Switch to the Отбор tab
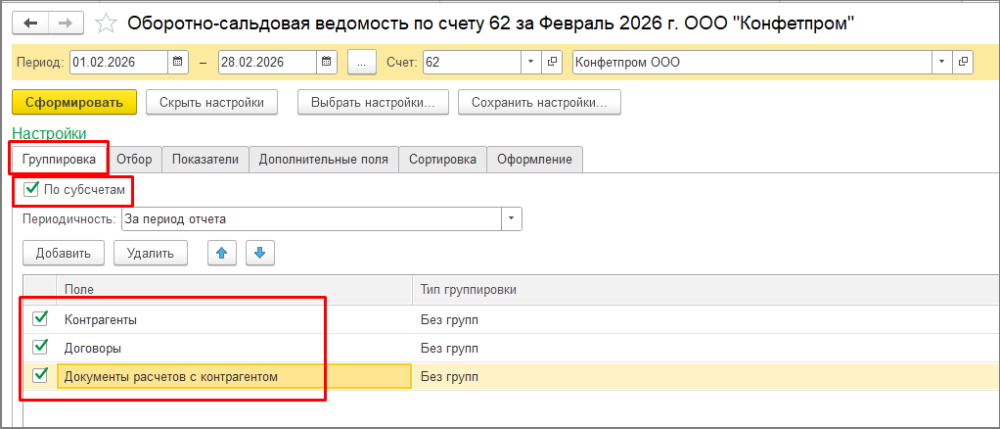This screenshot has width=1000, height=429. (134, 159)
